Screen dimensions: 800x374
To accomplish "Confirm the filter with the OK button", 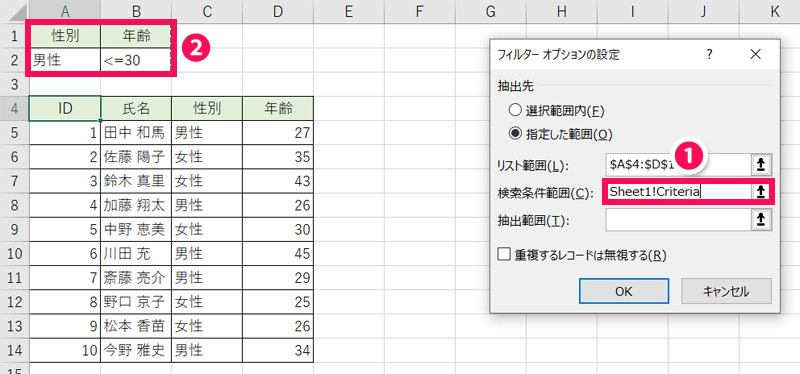I will click(x=623, y=291).
